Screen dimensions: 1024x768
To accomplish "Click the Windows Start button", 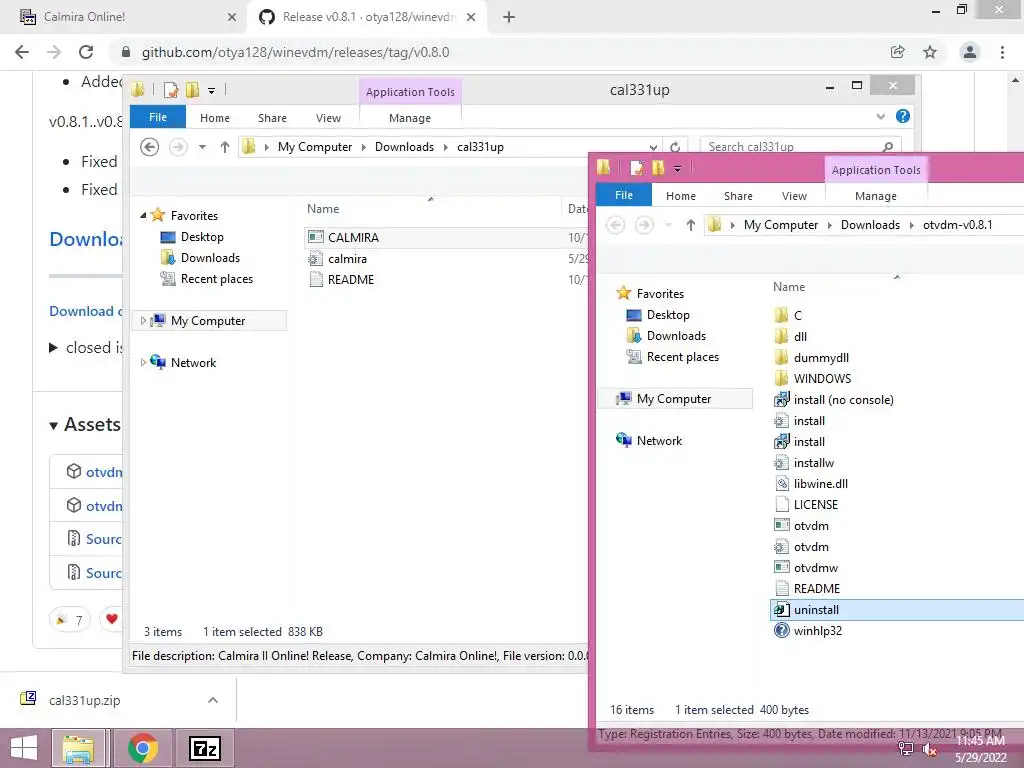I will point(24,748).
